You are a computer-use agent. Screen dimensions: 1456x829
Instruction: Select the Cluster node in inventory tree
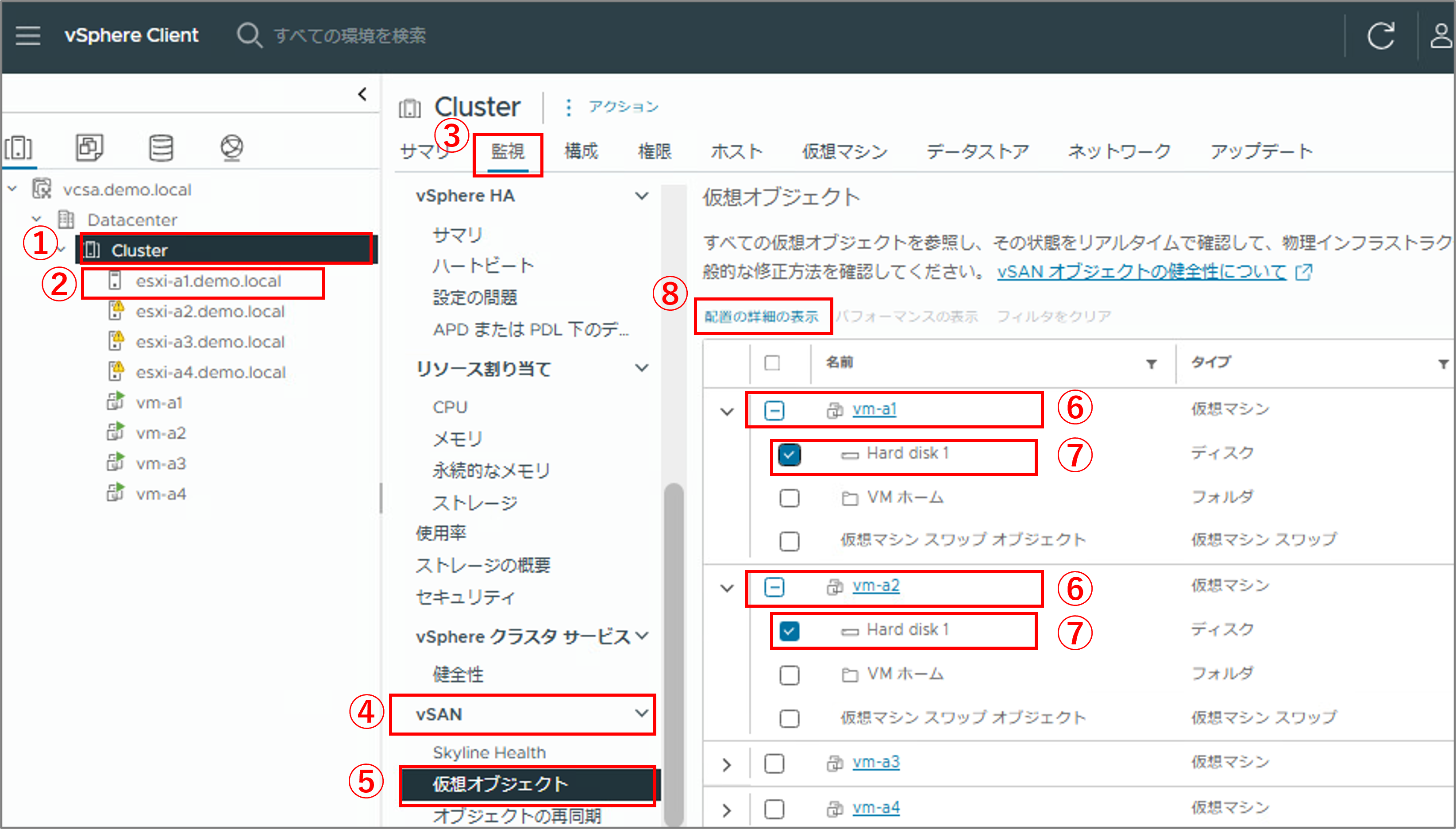click(226, 250)
